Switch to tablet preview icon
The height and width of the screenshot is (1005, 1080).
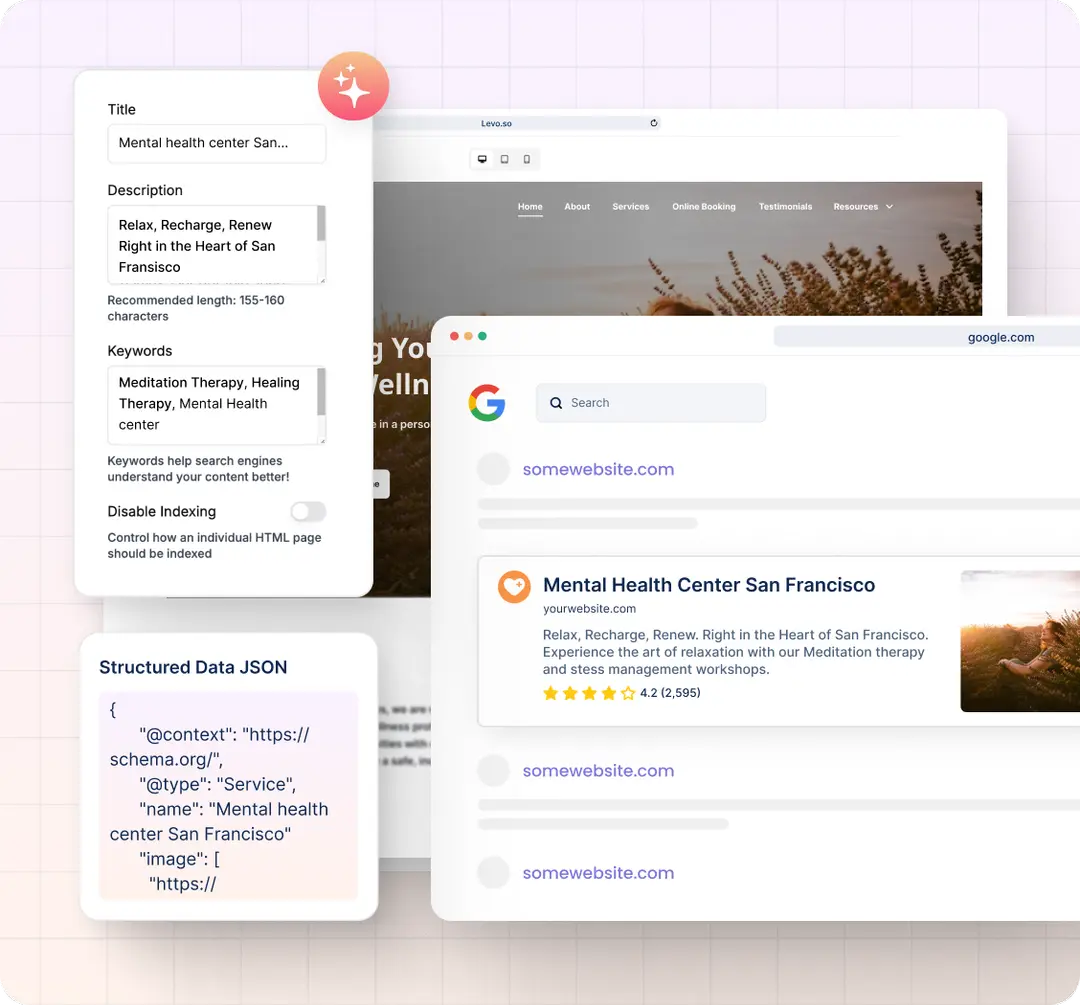(x=504, y=159)
